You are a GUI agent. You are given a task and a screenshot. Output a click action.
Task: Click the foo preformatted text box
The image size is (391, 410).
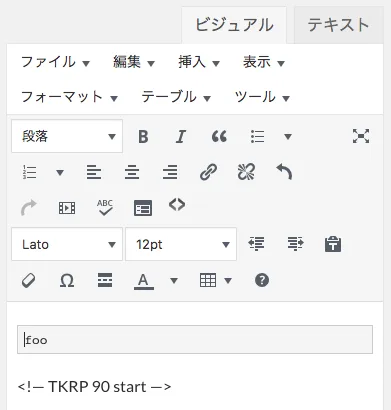click(x=195, y=340)
